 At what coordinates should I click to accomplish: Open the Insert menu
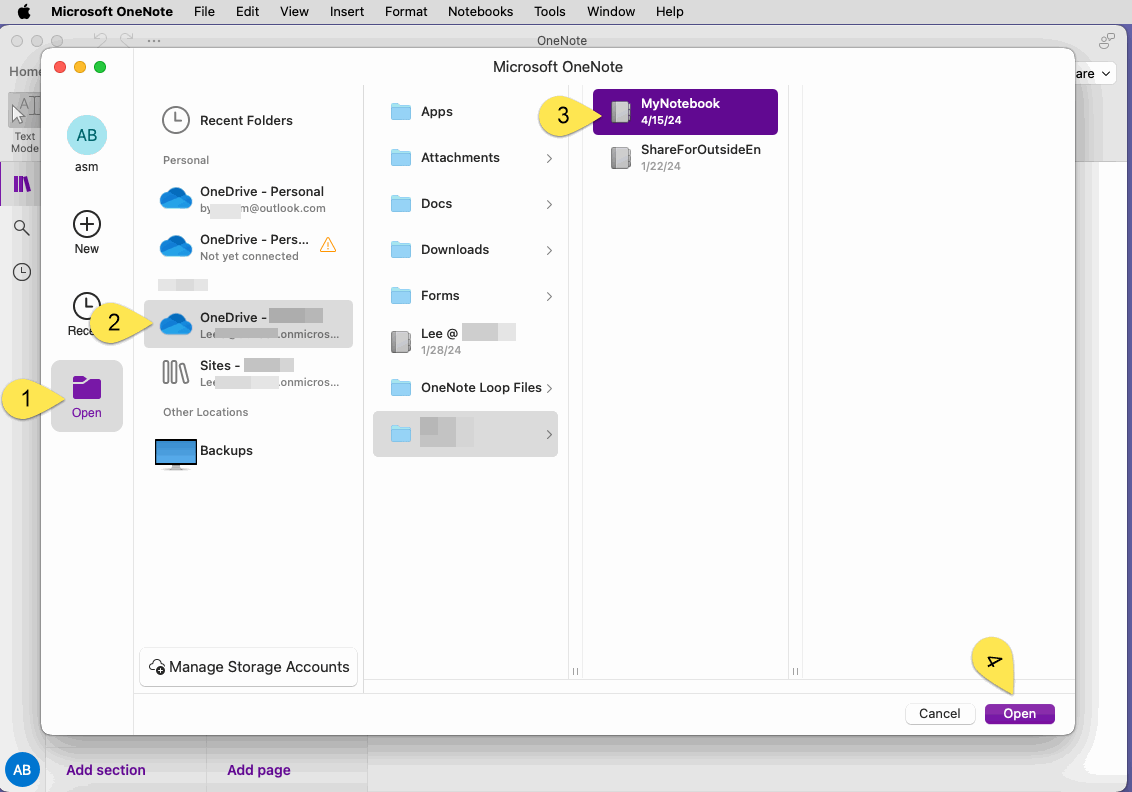[x=347, y=12]
